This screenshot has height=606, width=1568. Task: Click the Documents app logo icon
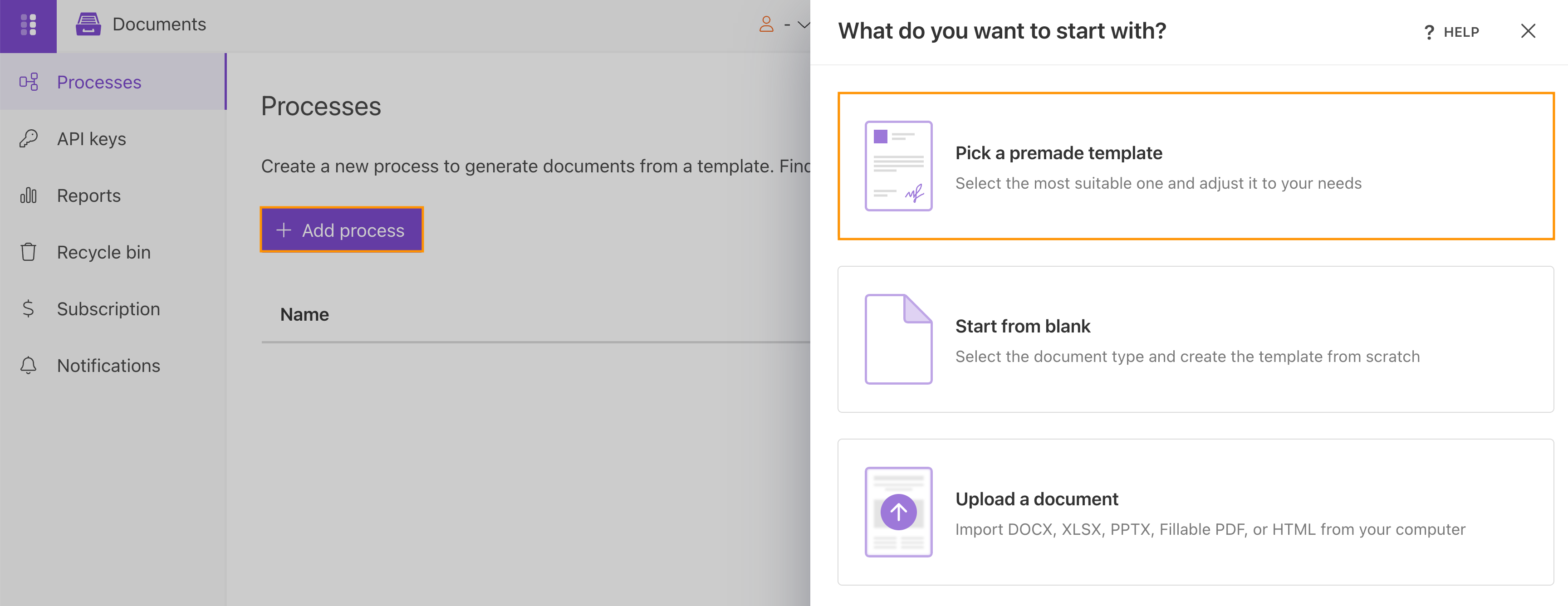[x=88, y=24]
